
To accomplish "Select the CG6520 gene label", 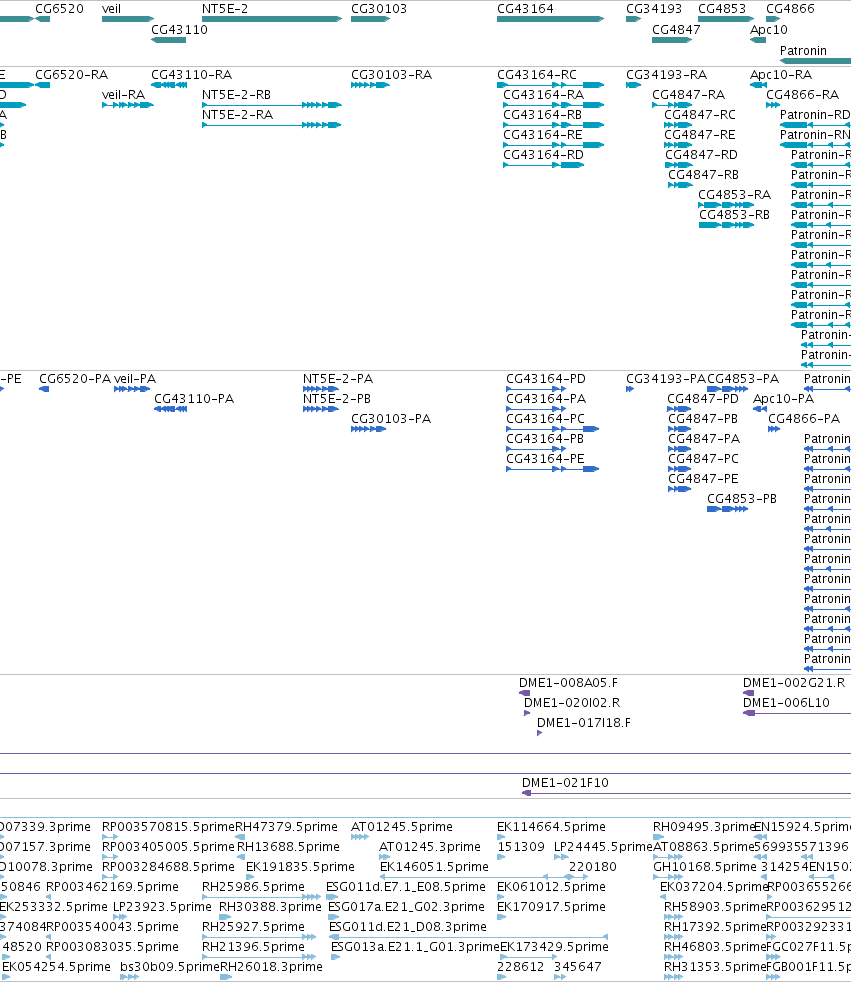I will coord(59,9).
